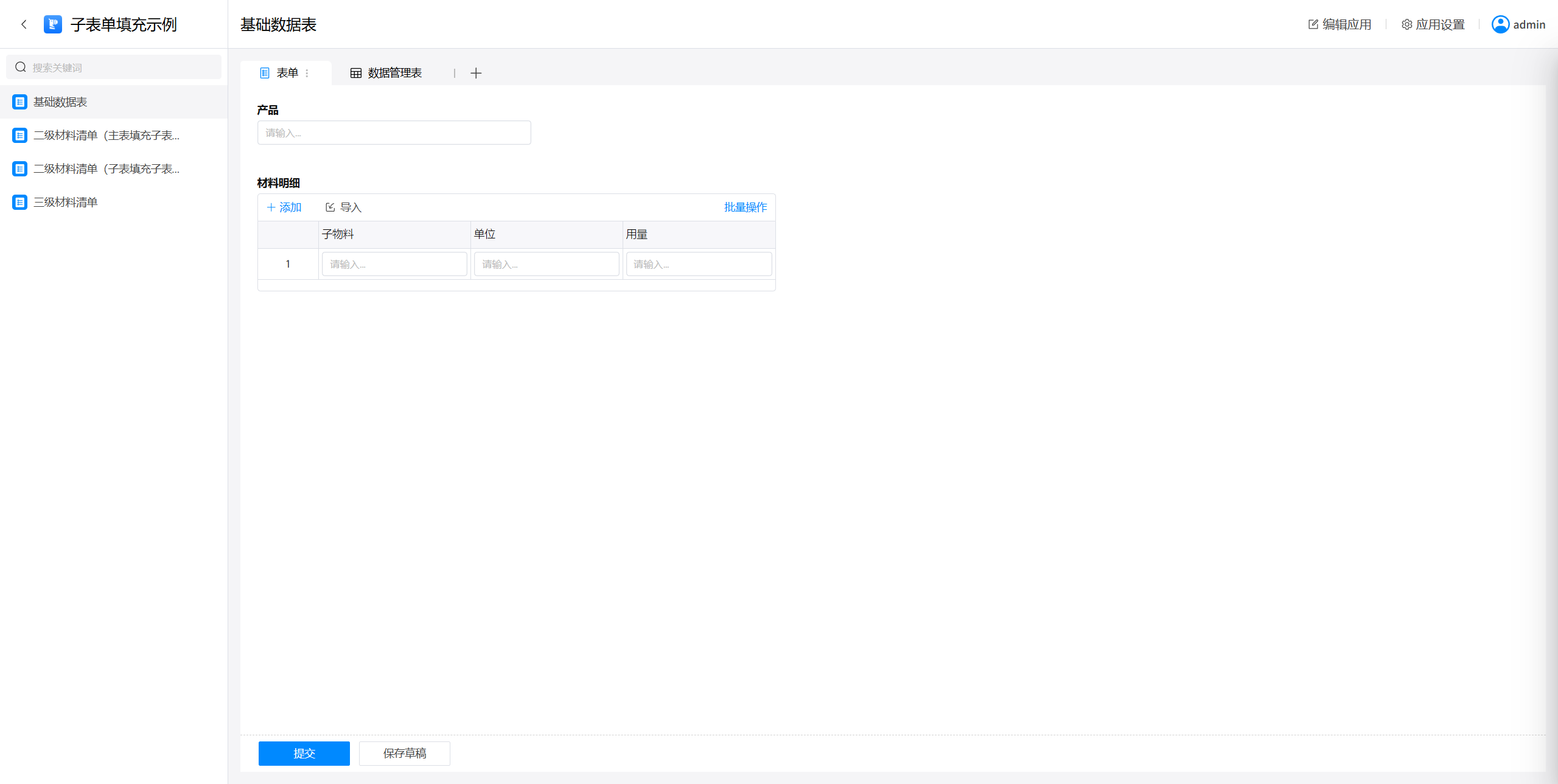
Task: Click 保存草稿 button
Action: coord(404,753)
